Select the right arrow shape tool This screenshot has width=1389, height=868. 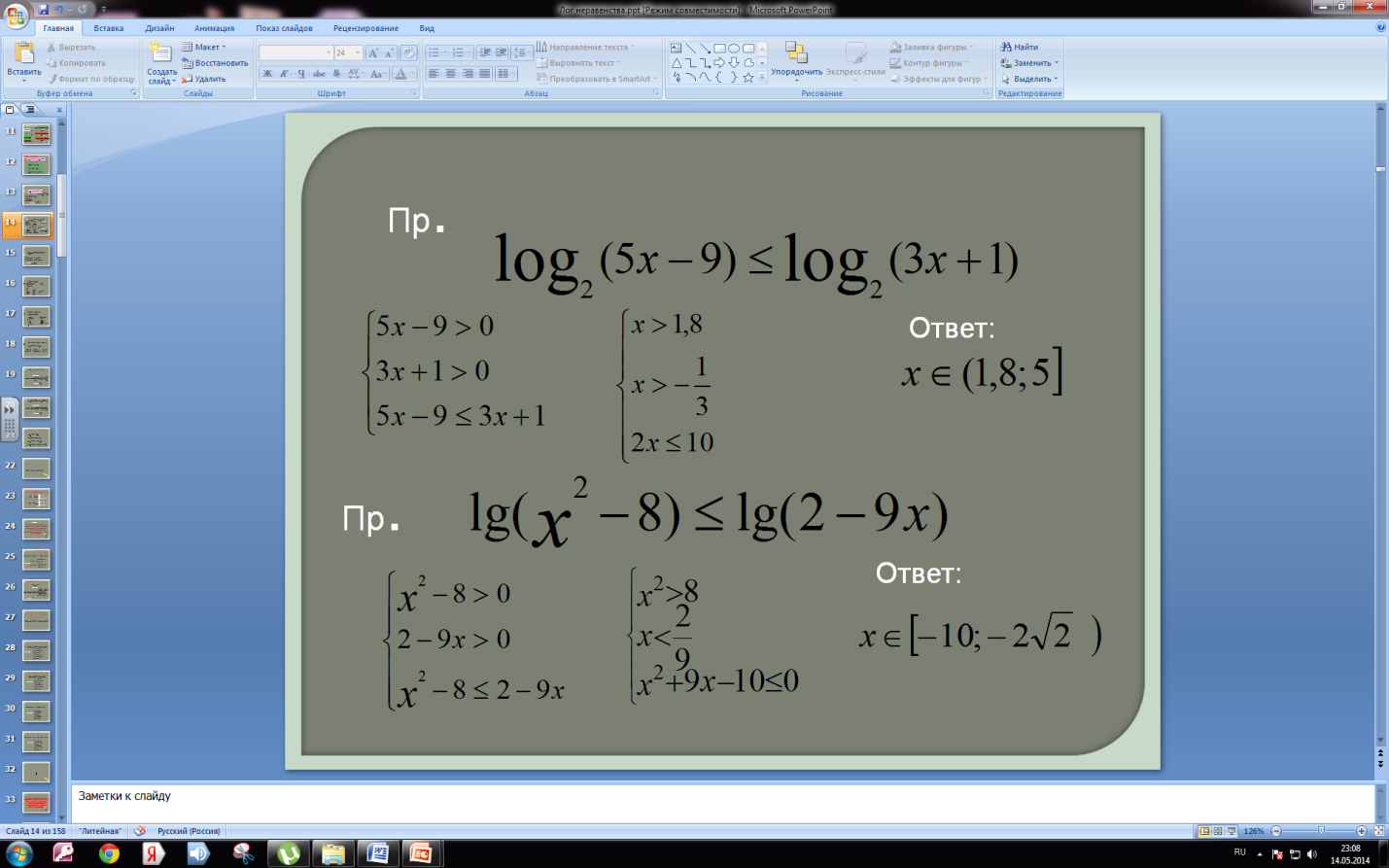click(x=719, y=63)
